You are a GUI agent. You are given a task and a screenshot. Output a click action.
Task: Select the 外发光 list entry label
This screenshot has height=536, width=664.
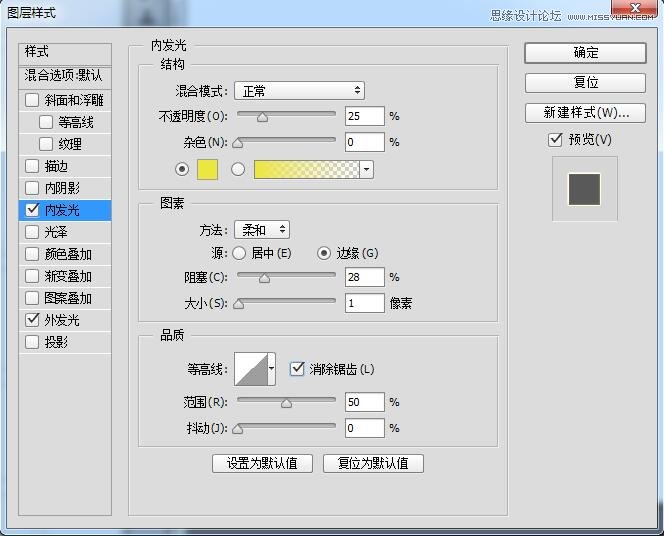[62, 320]
